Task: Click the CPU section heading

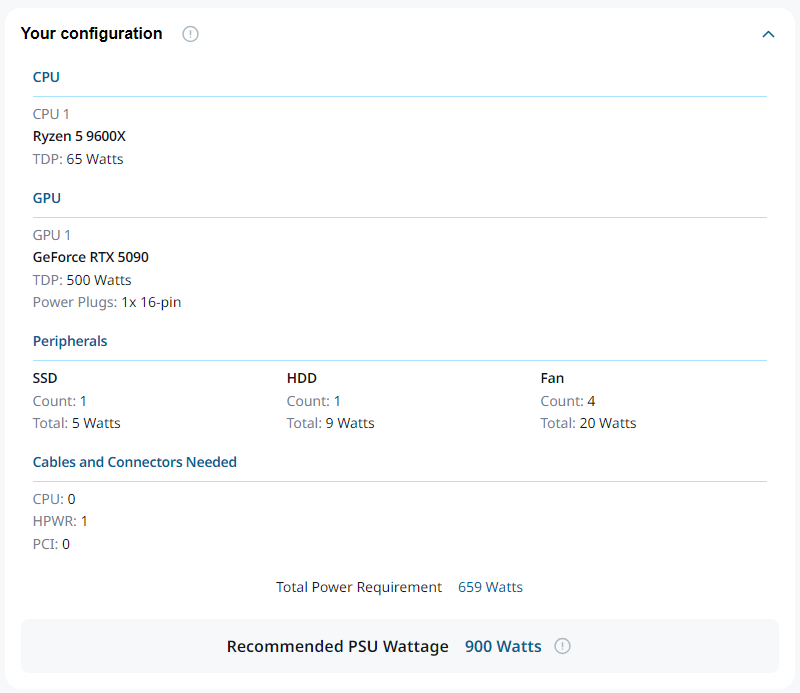Action: [x=46, y=77]
